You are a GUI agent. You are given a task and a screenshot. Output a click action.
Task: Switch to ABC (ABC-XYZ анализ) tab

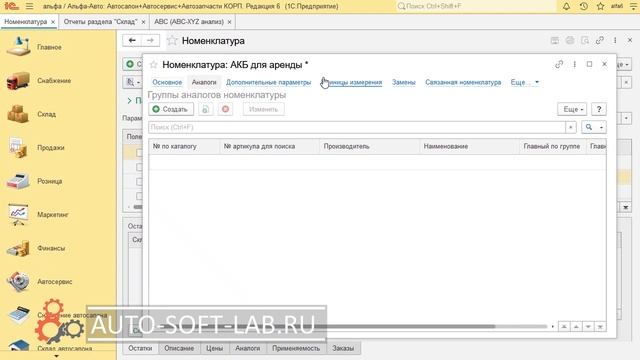[189, 22]
